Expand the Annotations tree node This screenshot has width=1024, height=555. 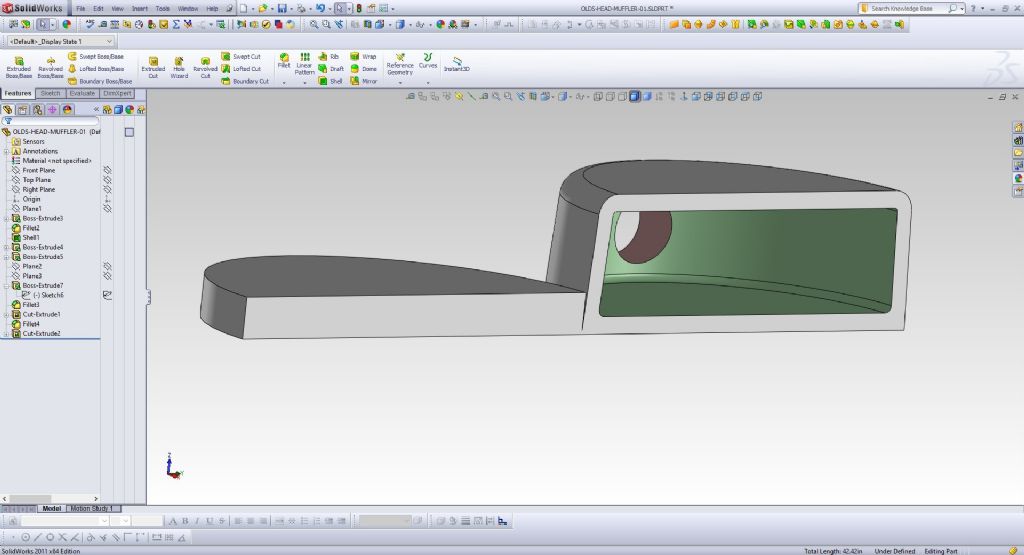[7, 151]
